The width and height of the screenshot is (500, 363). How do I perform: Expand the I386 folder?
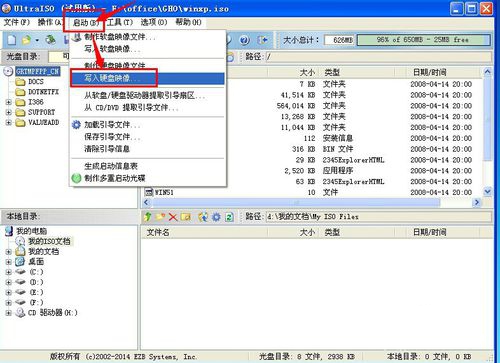[x=9, y=102]
